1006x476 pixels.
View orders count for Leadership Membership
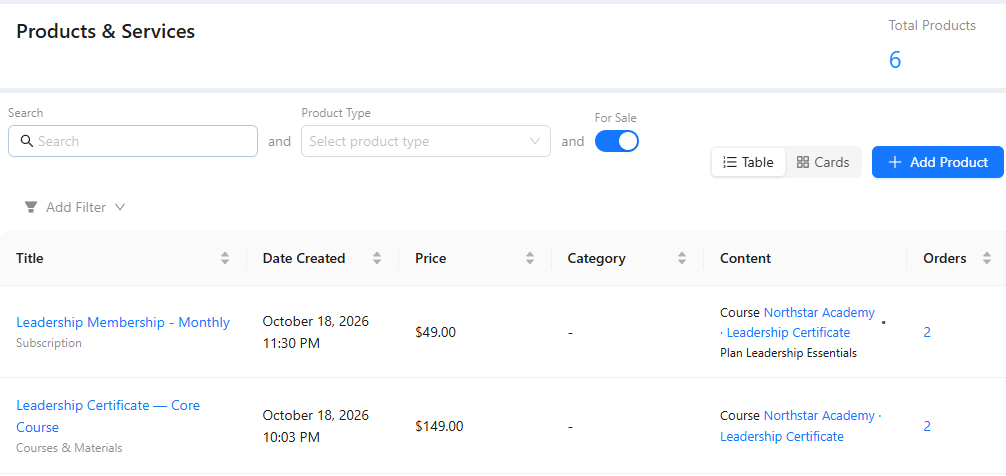[927, 332]
